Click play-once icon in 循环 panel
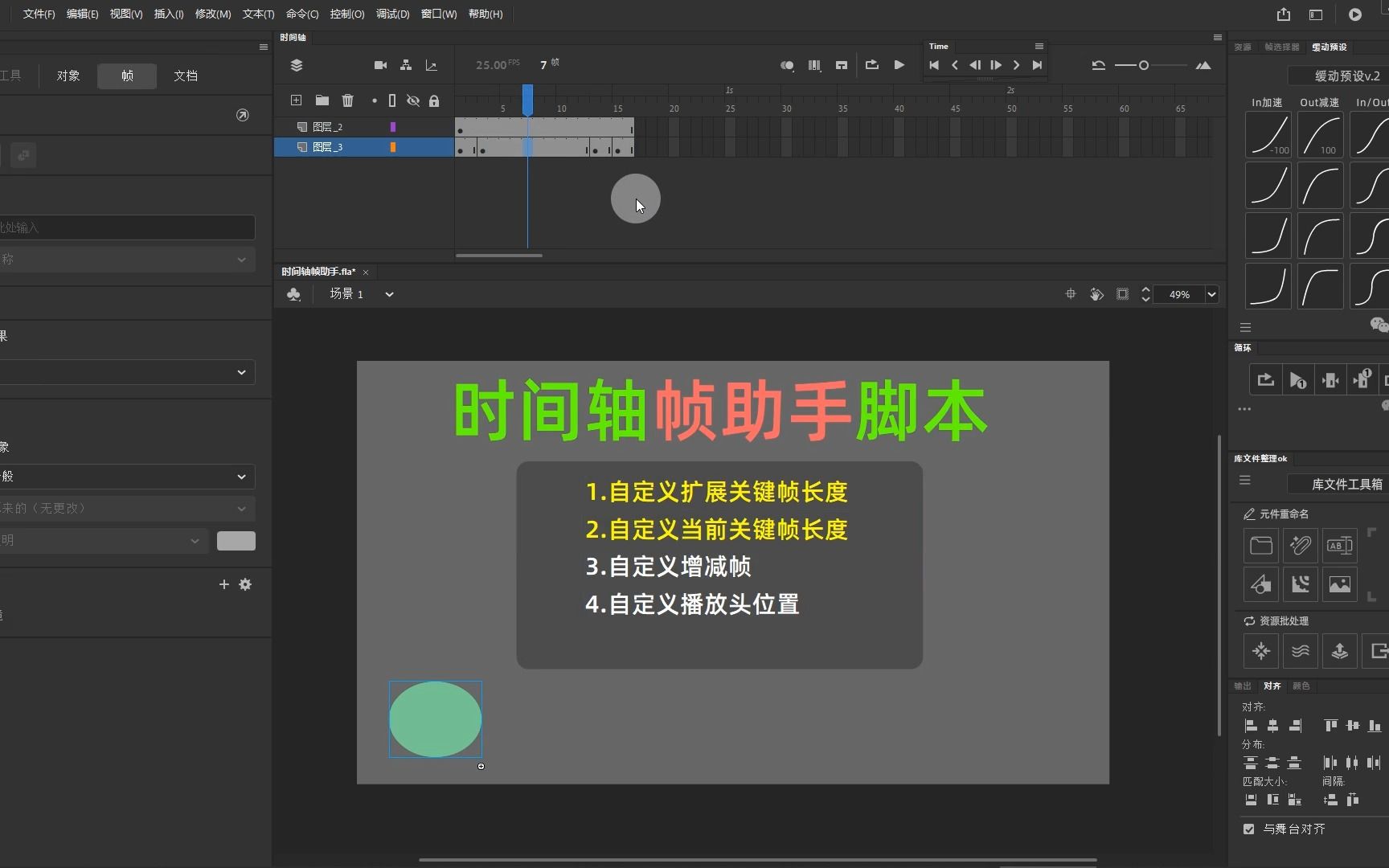The image size is (1389, 868). (1297, 379)
